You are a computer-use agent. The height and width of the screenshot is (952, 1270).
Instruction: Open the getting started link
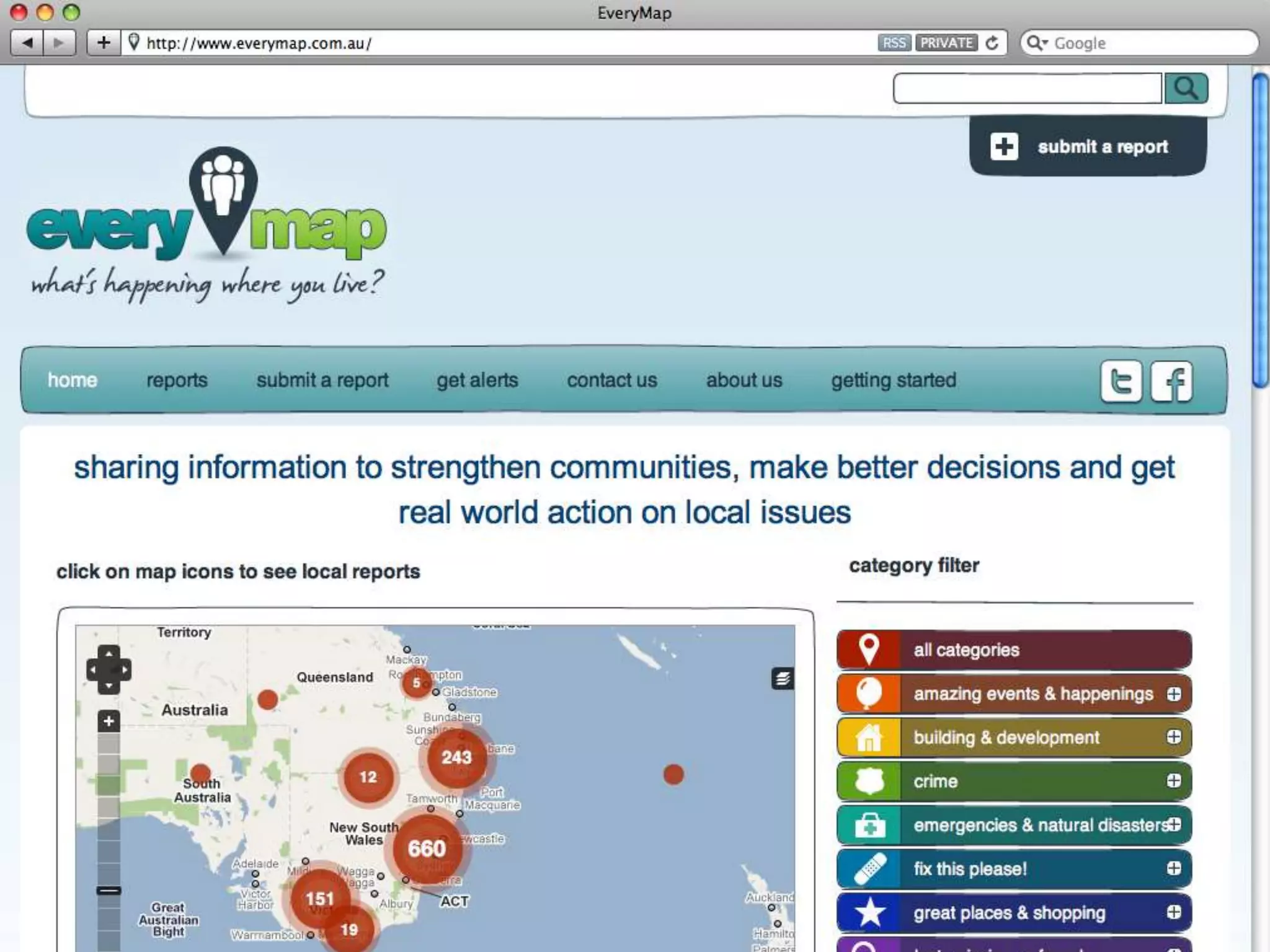[x=894, y=380]
